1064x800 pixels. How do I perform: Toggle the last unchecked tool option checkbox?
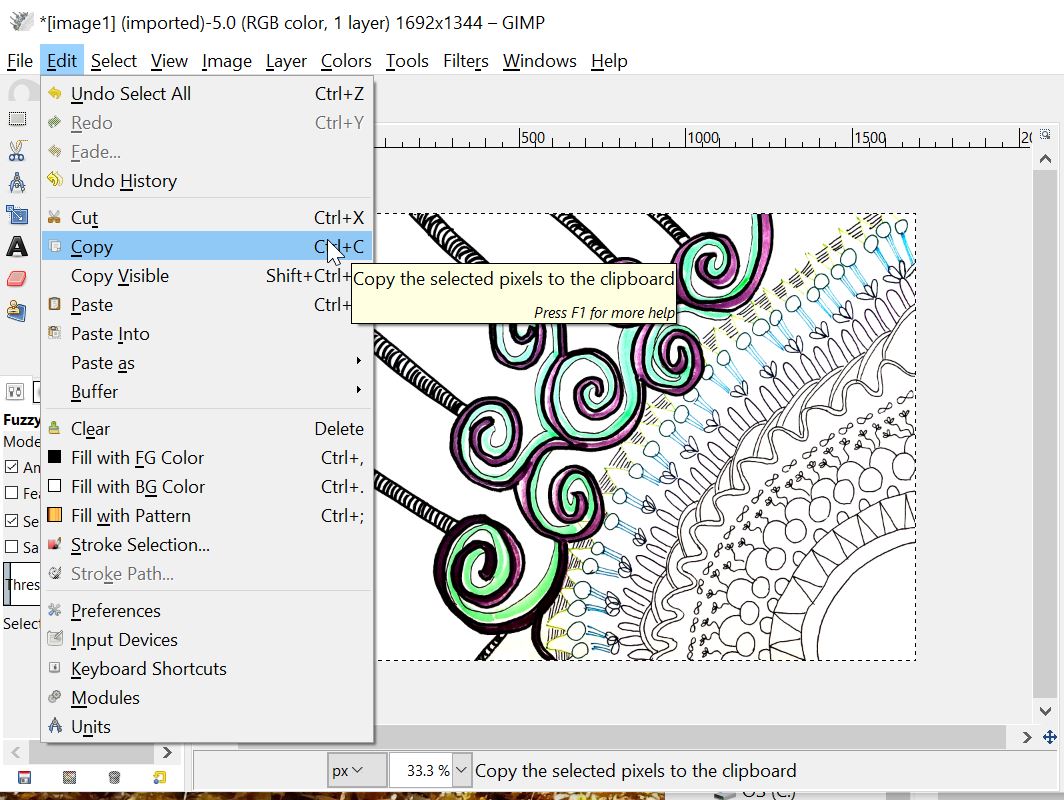(x=12, y=547)
